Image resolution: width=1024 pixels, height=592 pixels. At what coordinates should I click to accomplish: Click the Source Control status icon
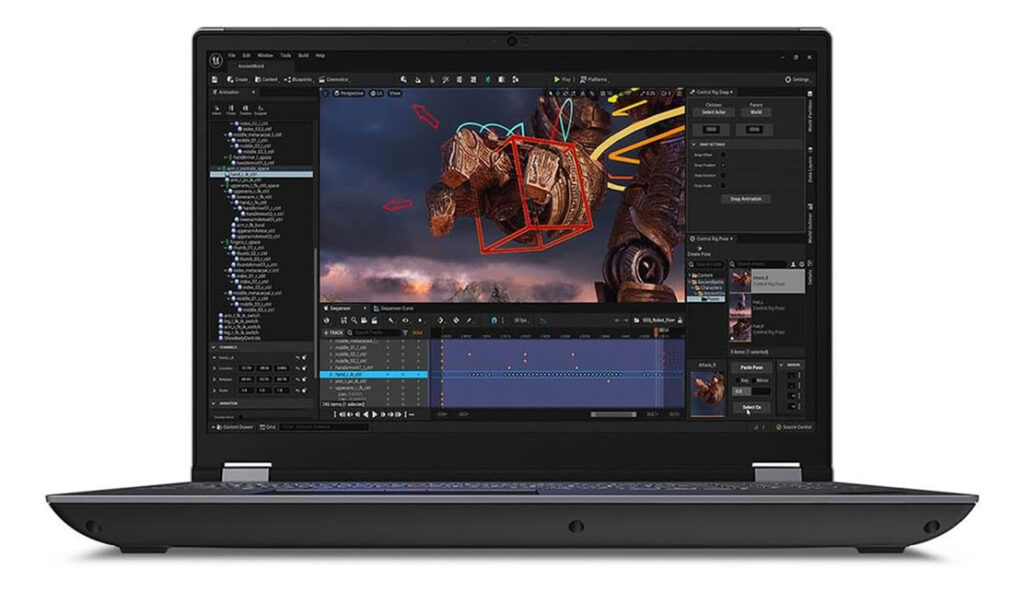pos(779,427)
